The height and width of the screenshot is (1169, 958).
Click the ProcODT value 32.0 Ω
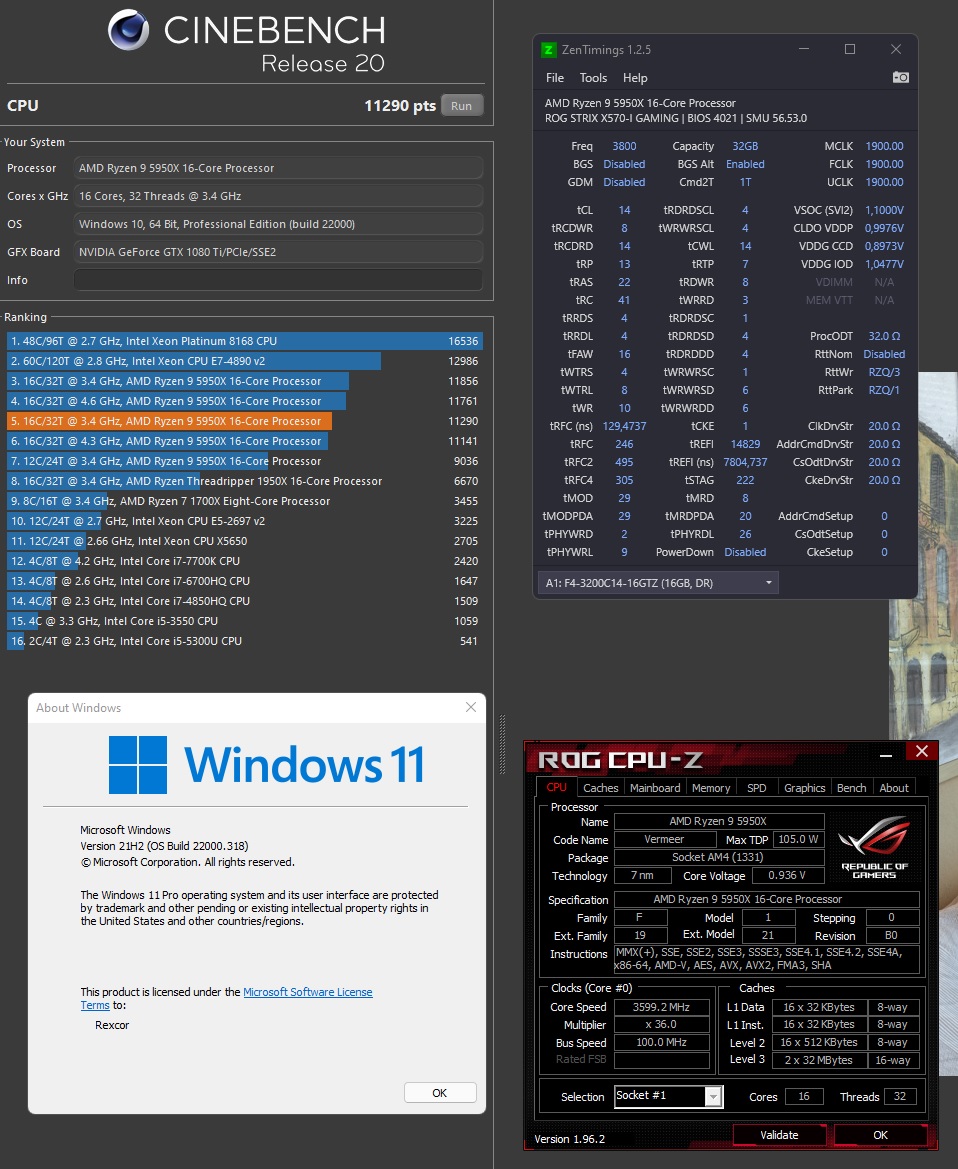coord(884,336)
